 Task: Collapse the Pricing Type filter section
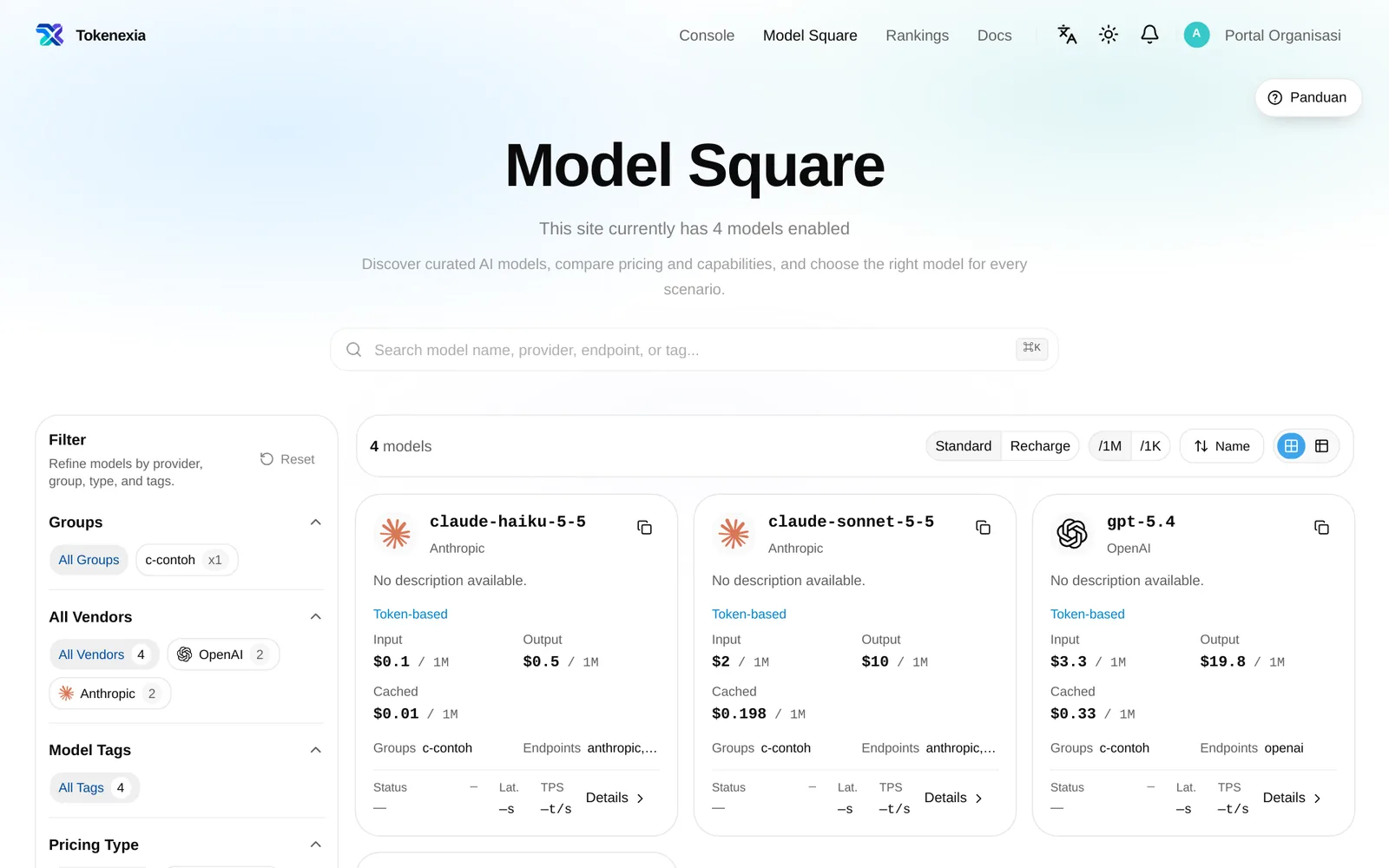(x=316, y=845)
